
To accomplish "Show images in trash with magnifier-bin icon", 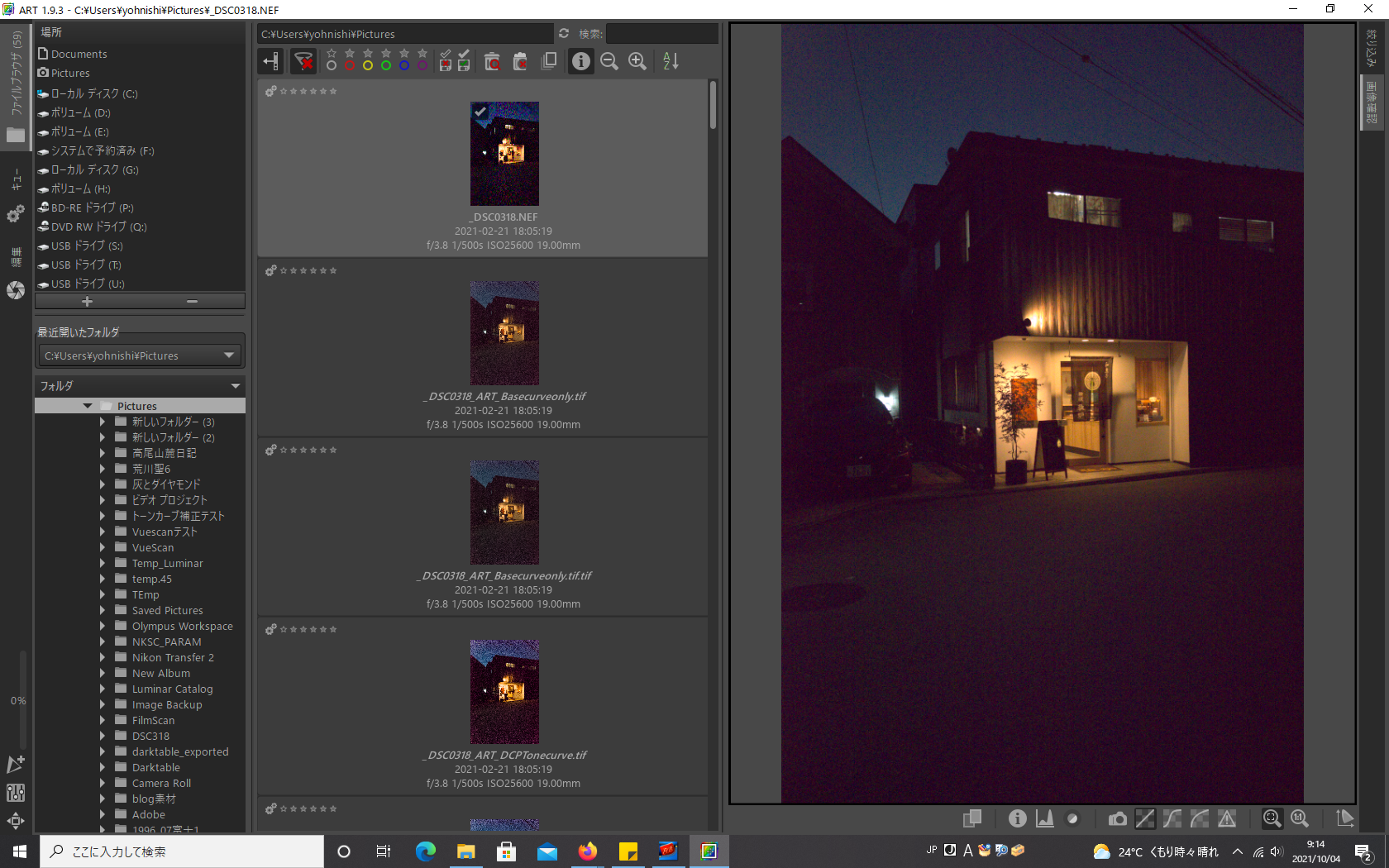I will [492, 61].
